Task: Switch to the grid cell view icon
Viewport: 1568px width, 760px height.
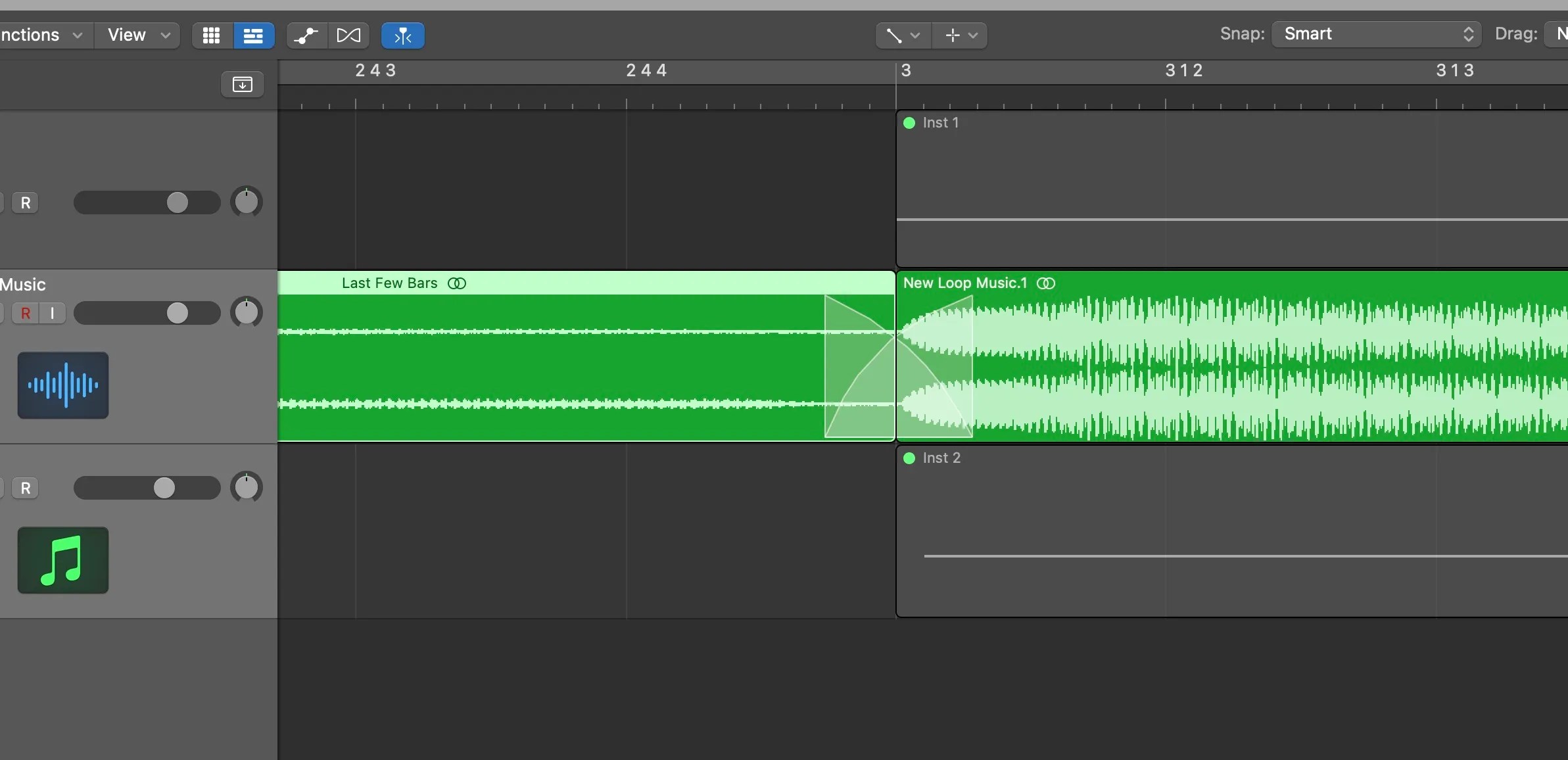Action: point(210,35)
